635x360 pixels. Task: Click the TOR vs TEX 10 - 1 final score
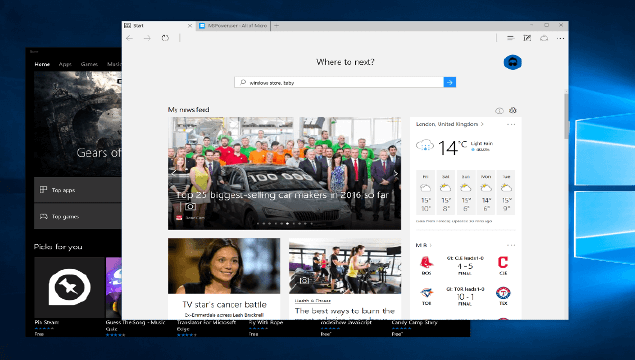tap(465, 297)
